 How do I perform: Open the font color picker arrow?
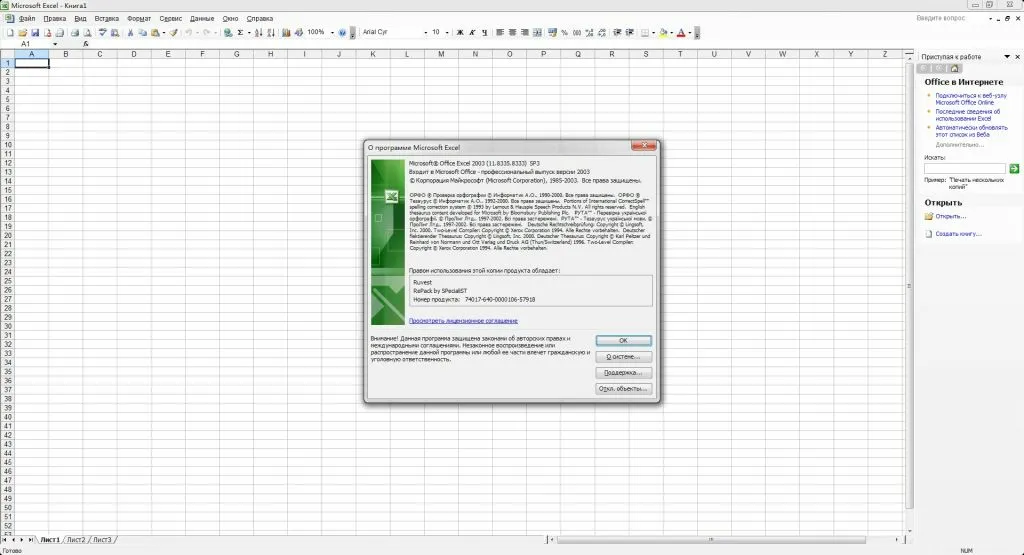tap(690, 32)
